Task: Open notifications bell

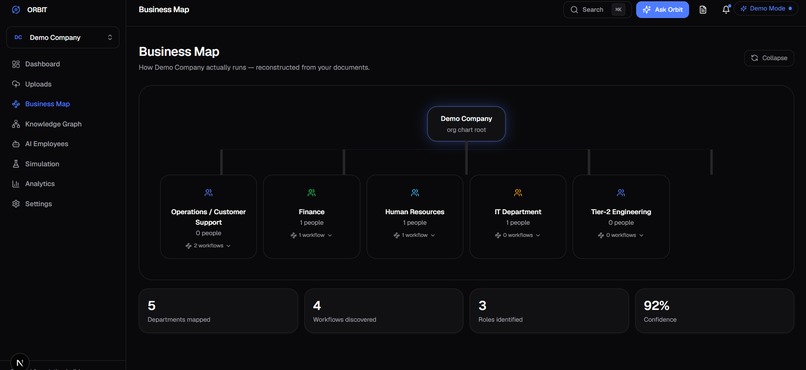Action: click(x=726, y=9)
